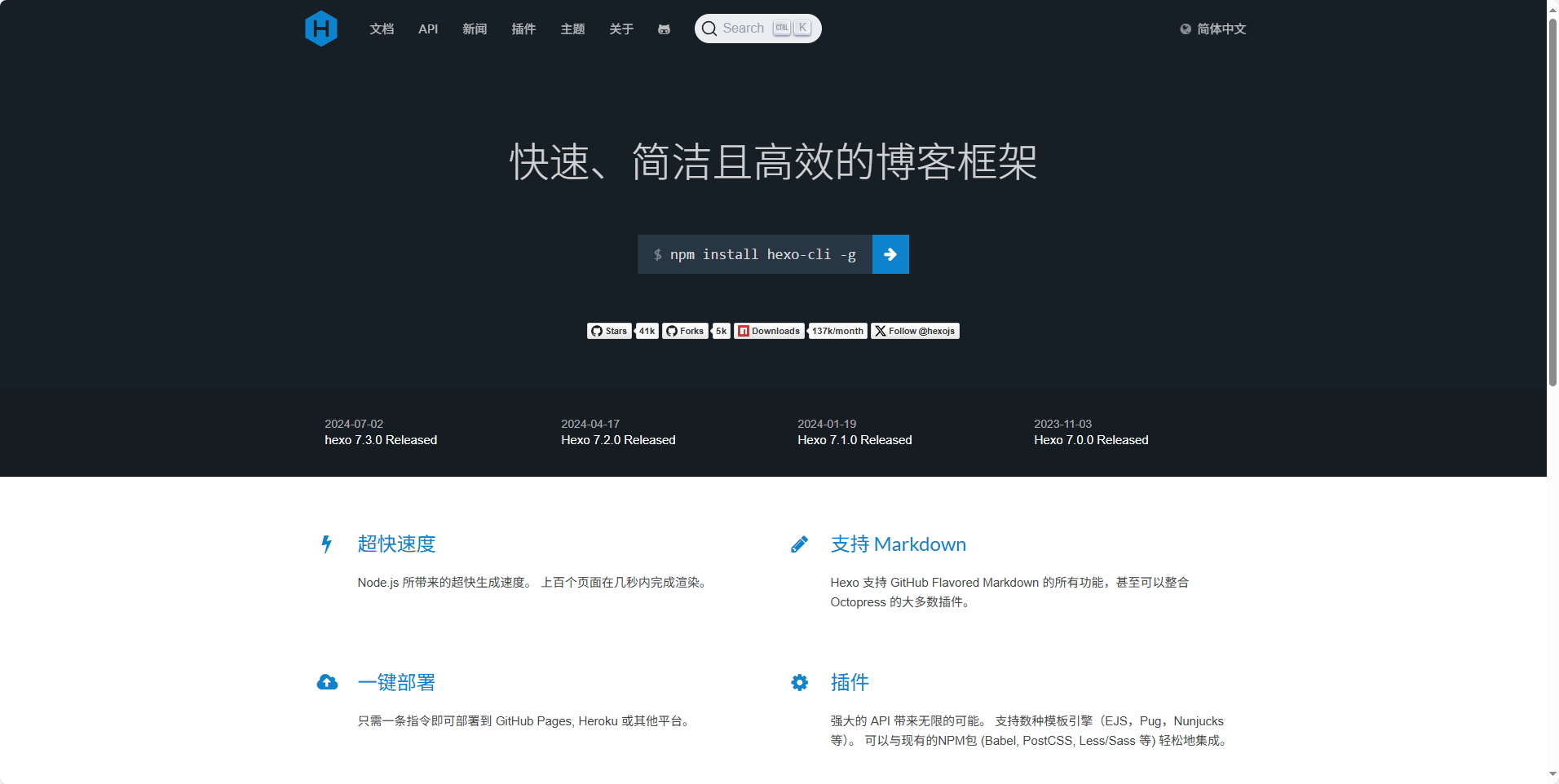Screen dimensions: 1559x784
Task: Open the 关于 menu item
Action: click(x=621, y=29)
